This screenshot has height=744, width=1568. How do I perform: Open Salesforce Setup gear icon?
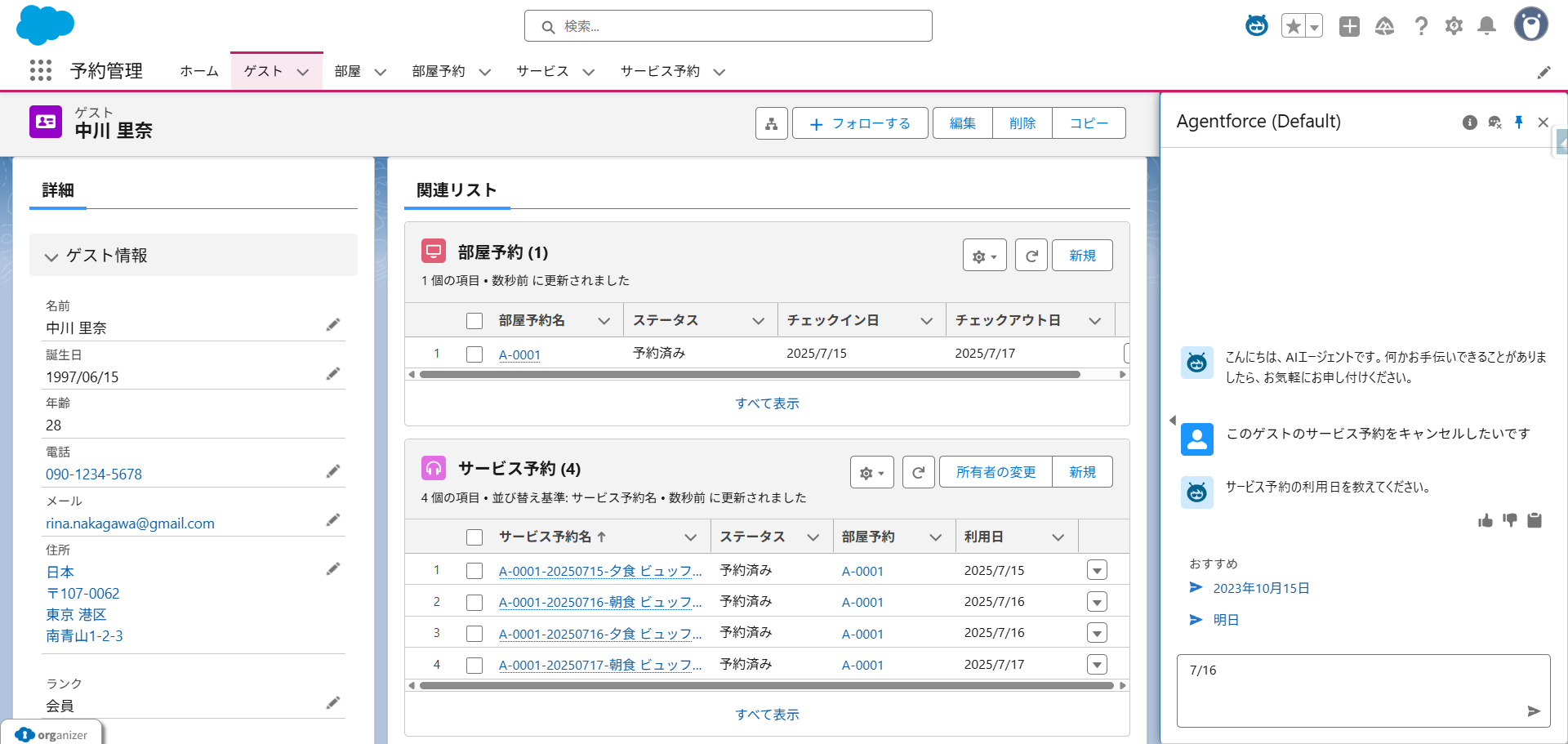click(x=1454, y=25)
